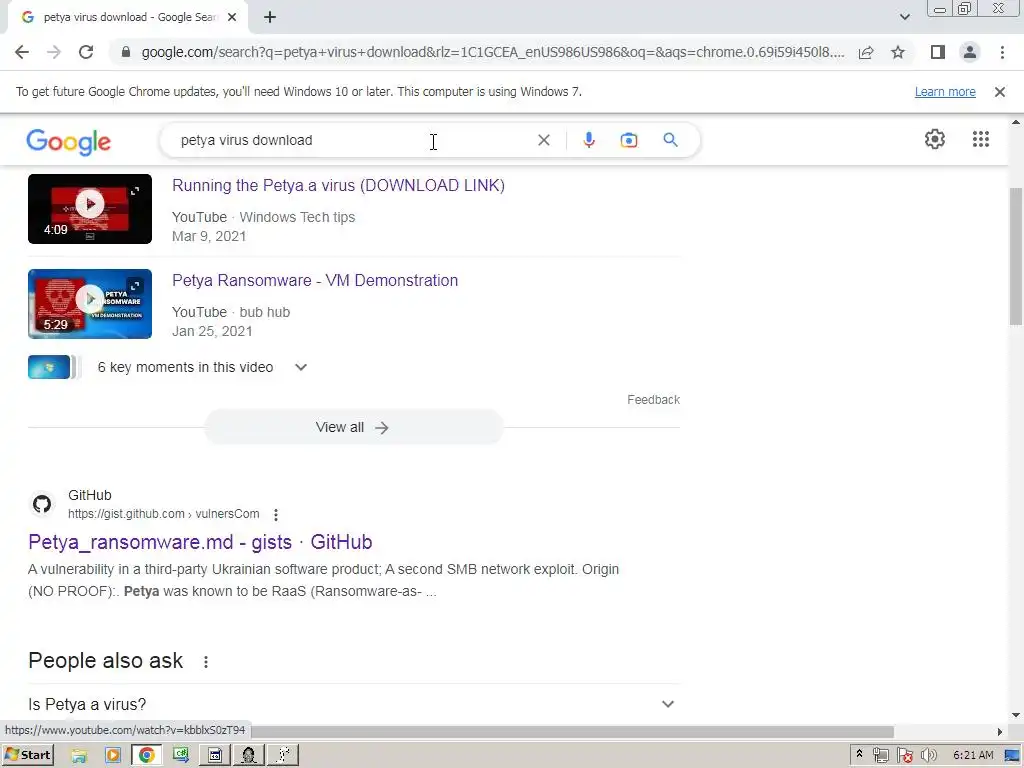Open Running the Petya.a virus (DOWNLOAD LINK) link

click(338, 185)
